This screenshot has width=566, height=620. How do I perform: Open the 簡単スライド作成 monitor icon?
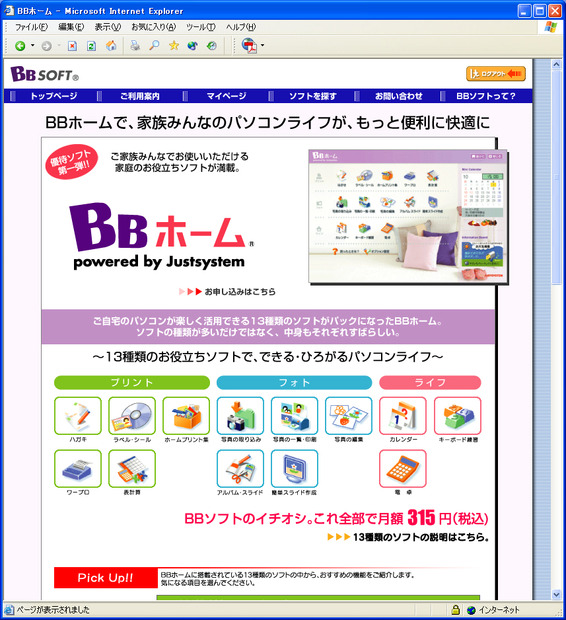[x=295, y=469]
